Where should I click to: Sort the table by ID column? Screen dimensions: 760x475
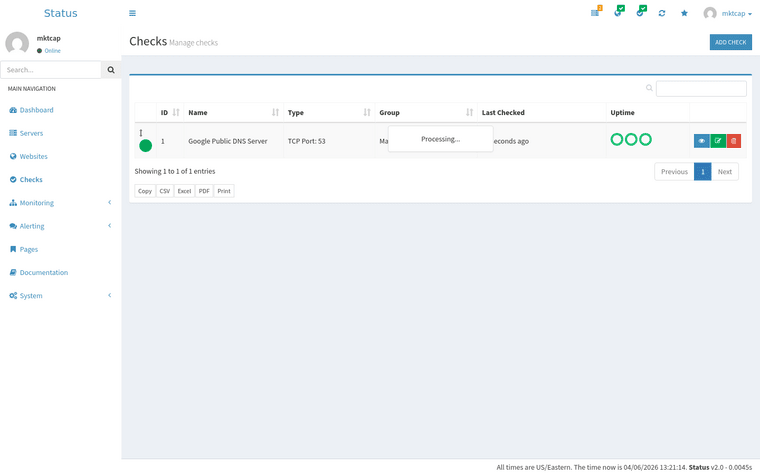(x=170, y=112)
